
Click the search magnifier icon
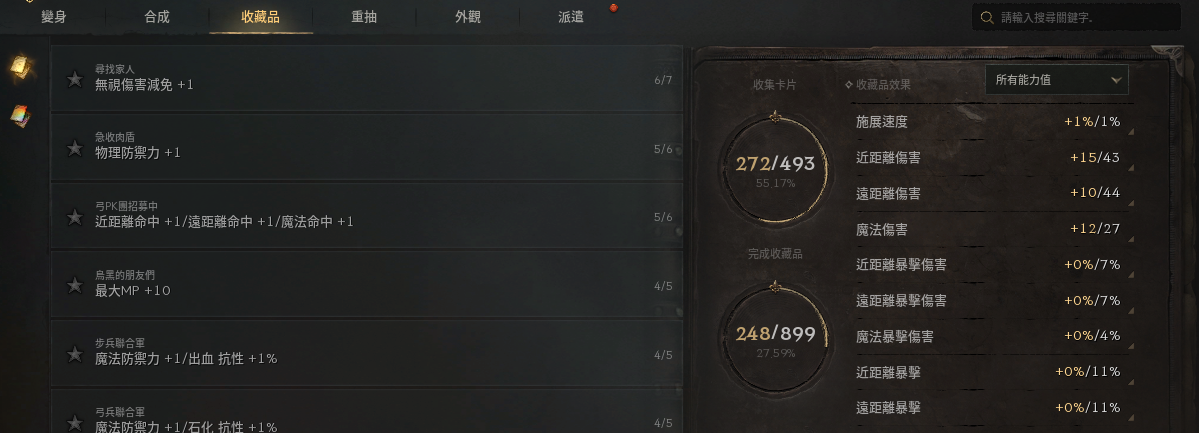tap(987, 18)
